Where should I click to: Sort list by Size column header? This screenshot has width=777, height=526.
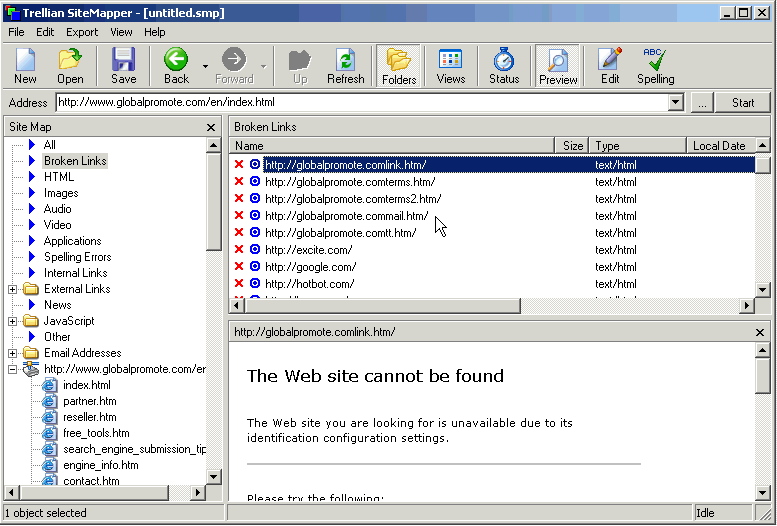(x=572, y=146)
